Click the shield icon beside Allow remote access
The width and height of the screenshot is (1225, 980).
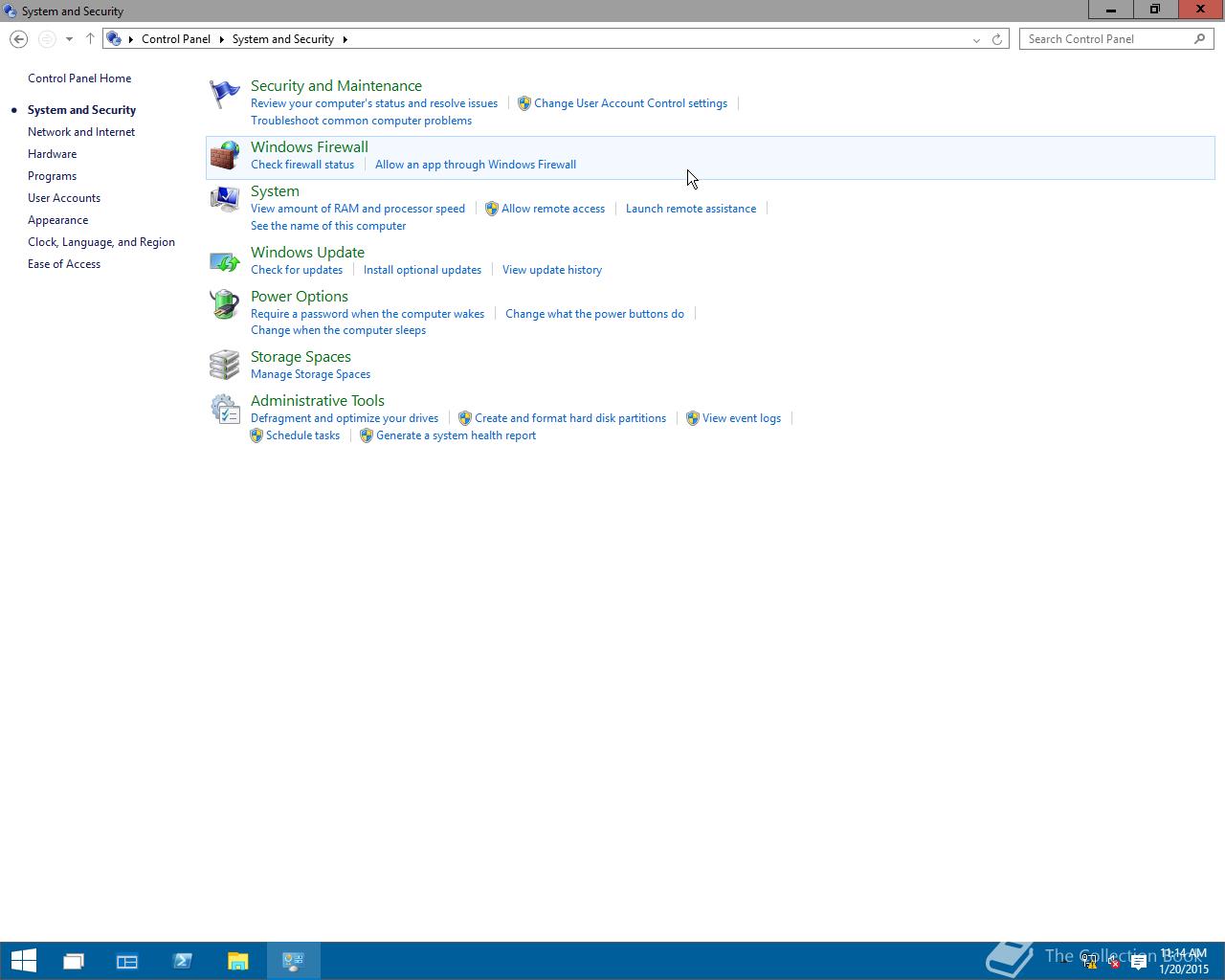tap(492, 209)
